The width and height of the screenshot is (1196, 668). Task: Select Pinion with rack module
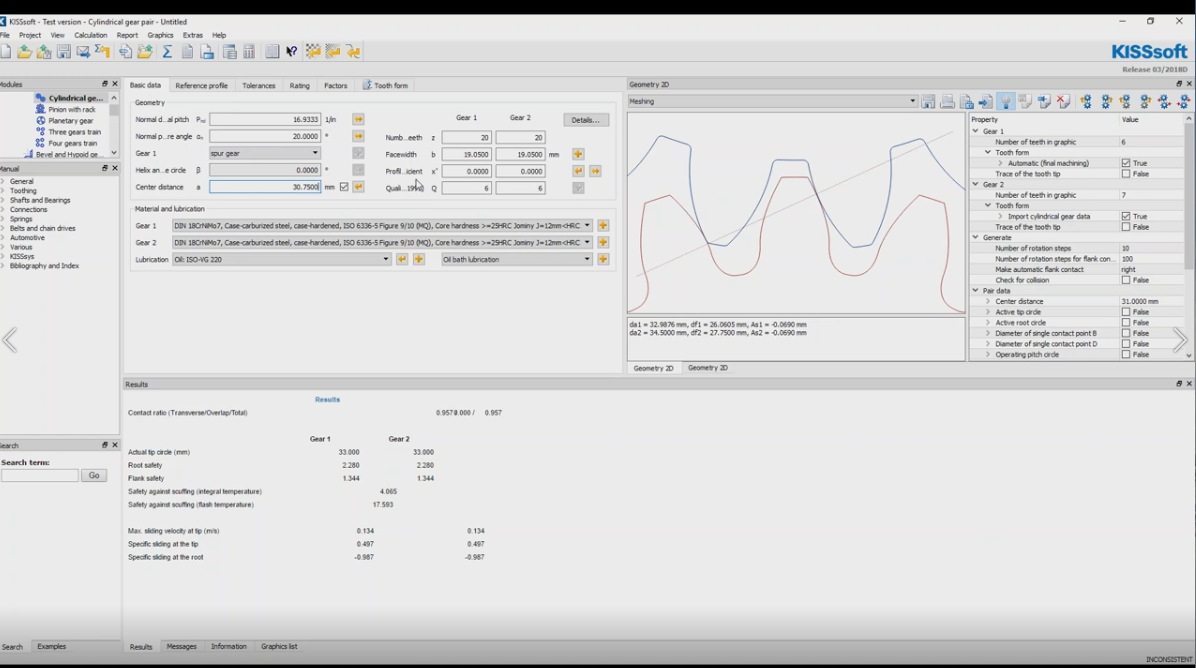72,109
